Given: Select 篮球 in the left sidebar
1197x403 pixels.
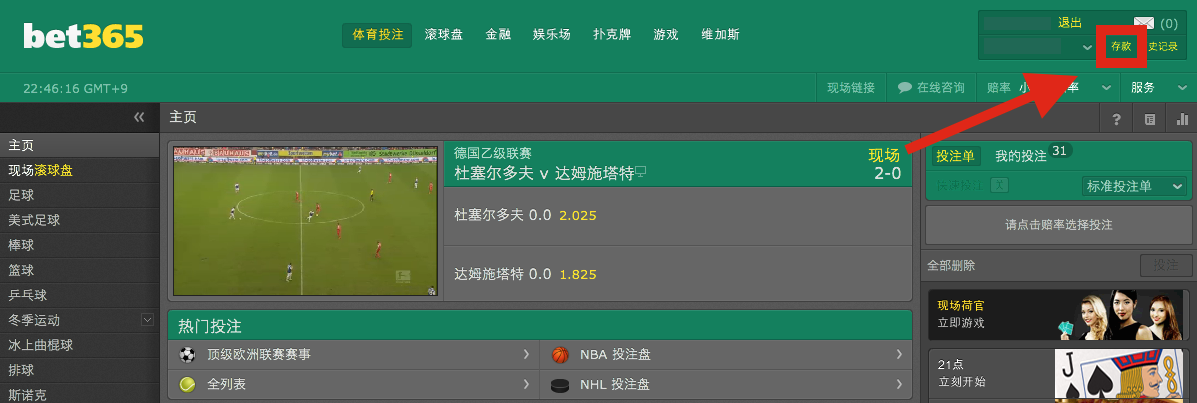Looking at the screenshot, I should [79, 270].
